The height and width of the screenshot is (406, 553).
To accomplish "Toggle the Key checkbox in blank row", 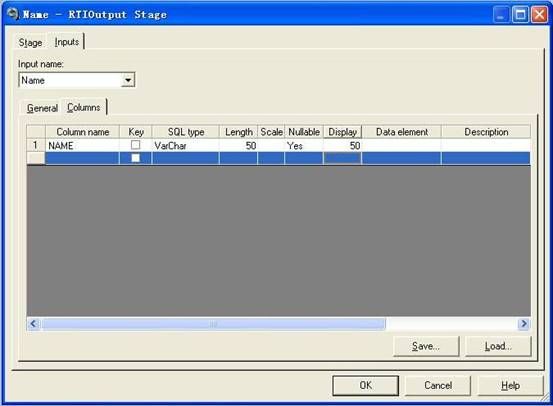I will tap(135, 158).
